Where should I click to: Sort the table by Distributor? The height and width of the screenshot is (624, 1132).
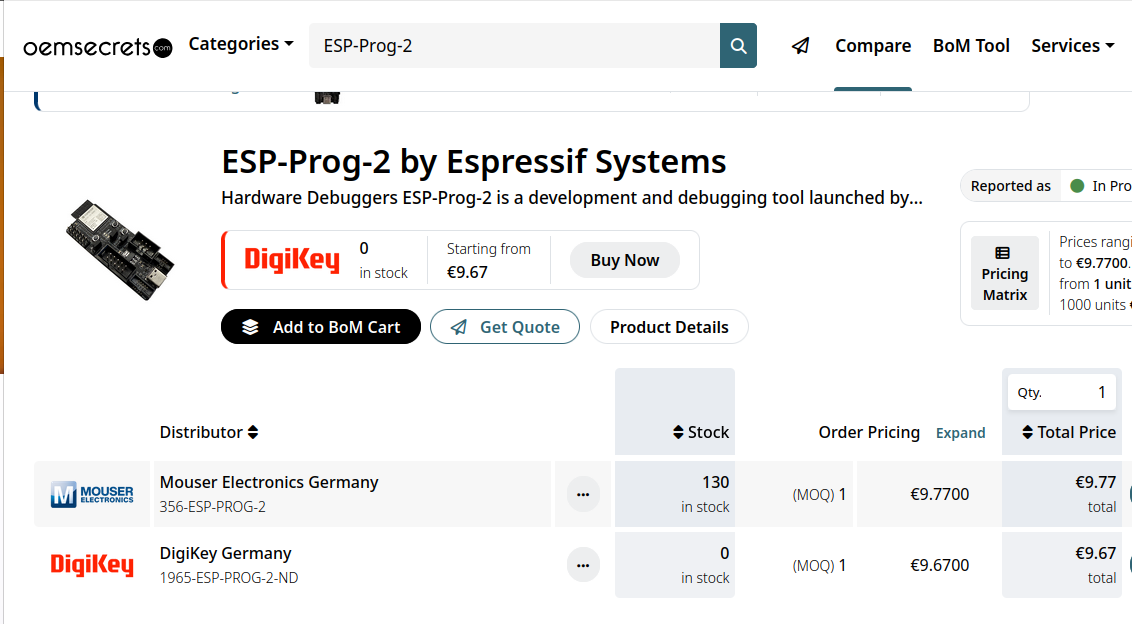(209, 432)
